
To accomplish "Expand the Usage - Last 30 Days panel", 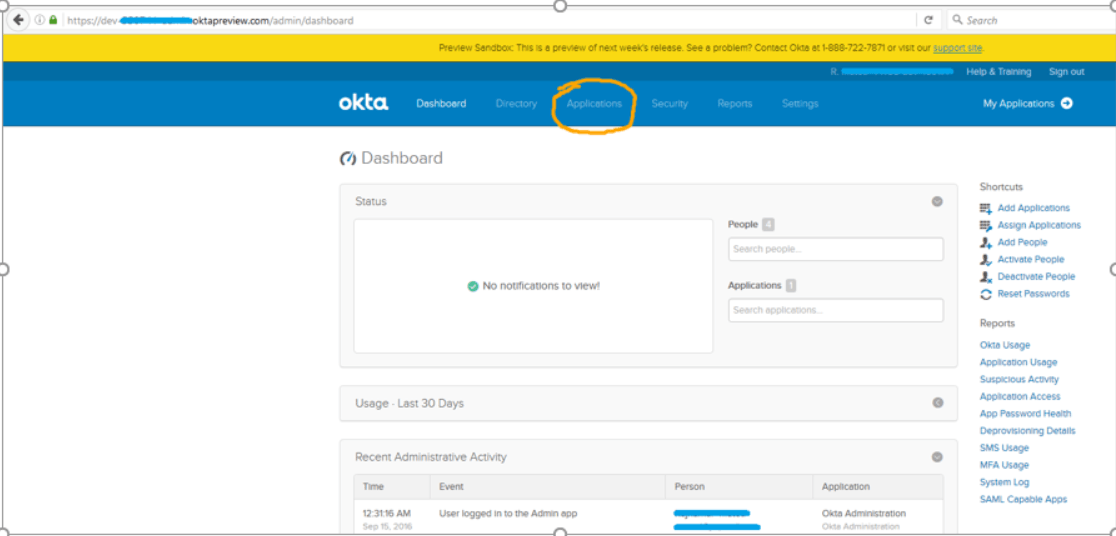I will (x=937, y=403).
